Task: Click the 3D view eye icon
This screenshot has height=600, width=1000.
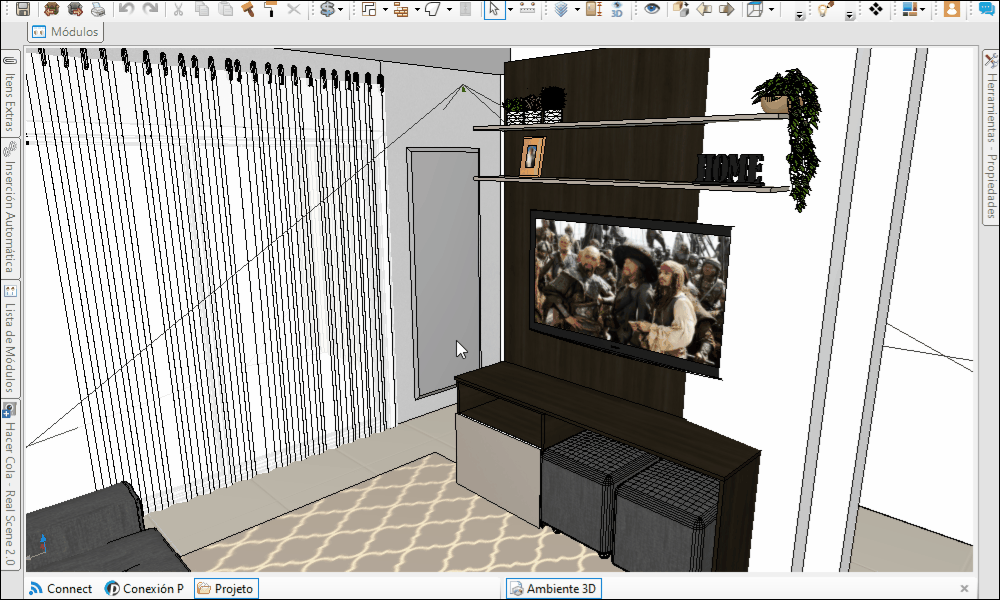Action: [x=617, y=10]
